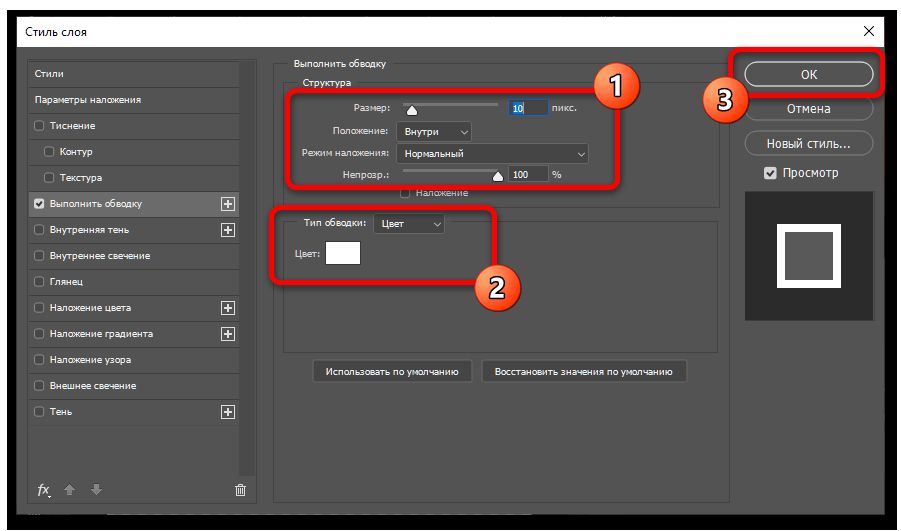This screenshot has height=531, width=901.
Task: Open the Тип обводки dropdown
Action: pyautogui.click(x=408, y=224)
